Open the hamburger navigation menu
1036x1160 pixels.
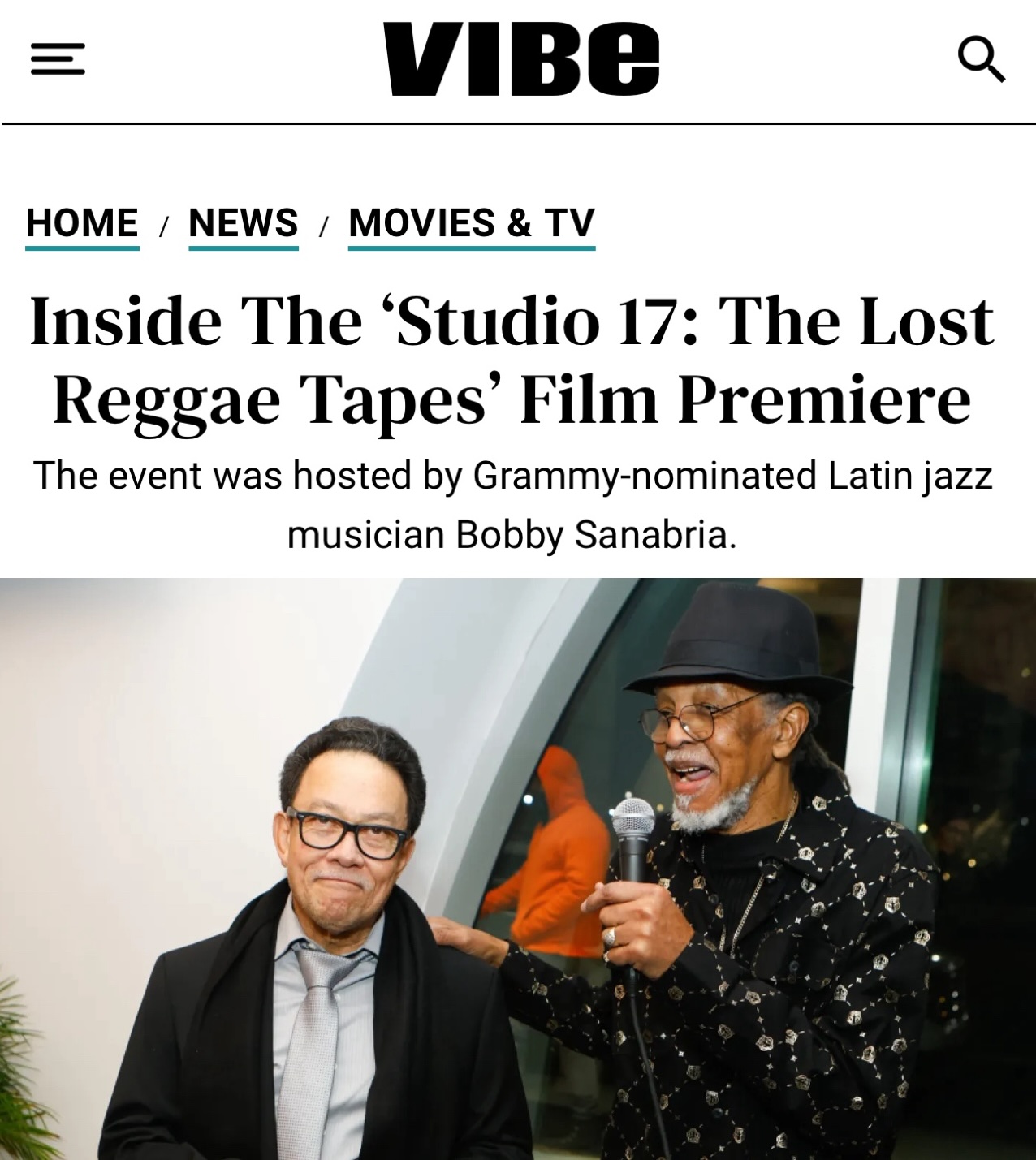click(x=58, y=59)
